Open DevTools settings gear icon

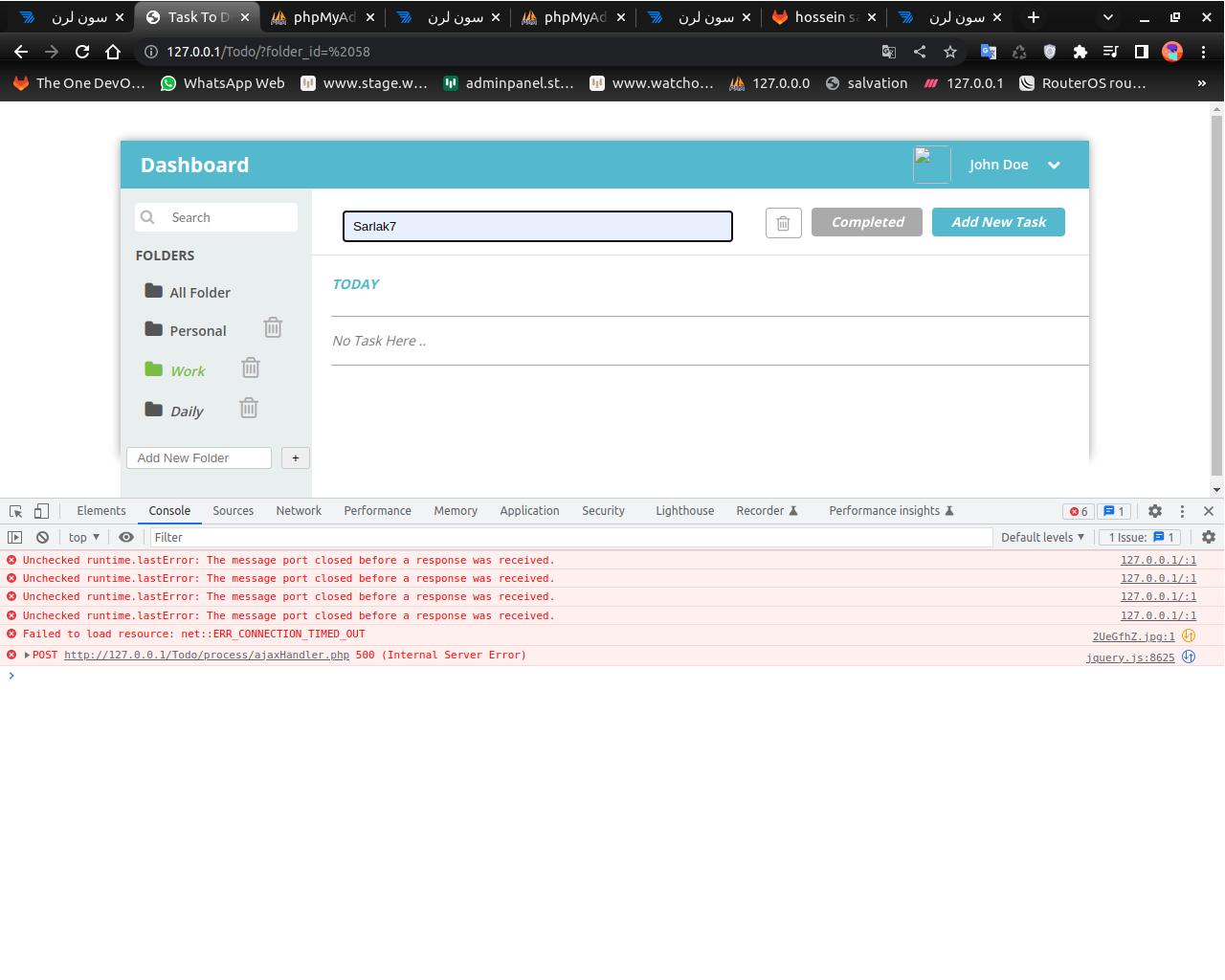pos(1155,511)
